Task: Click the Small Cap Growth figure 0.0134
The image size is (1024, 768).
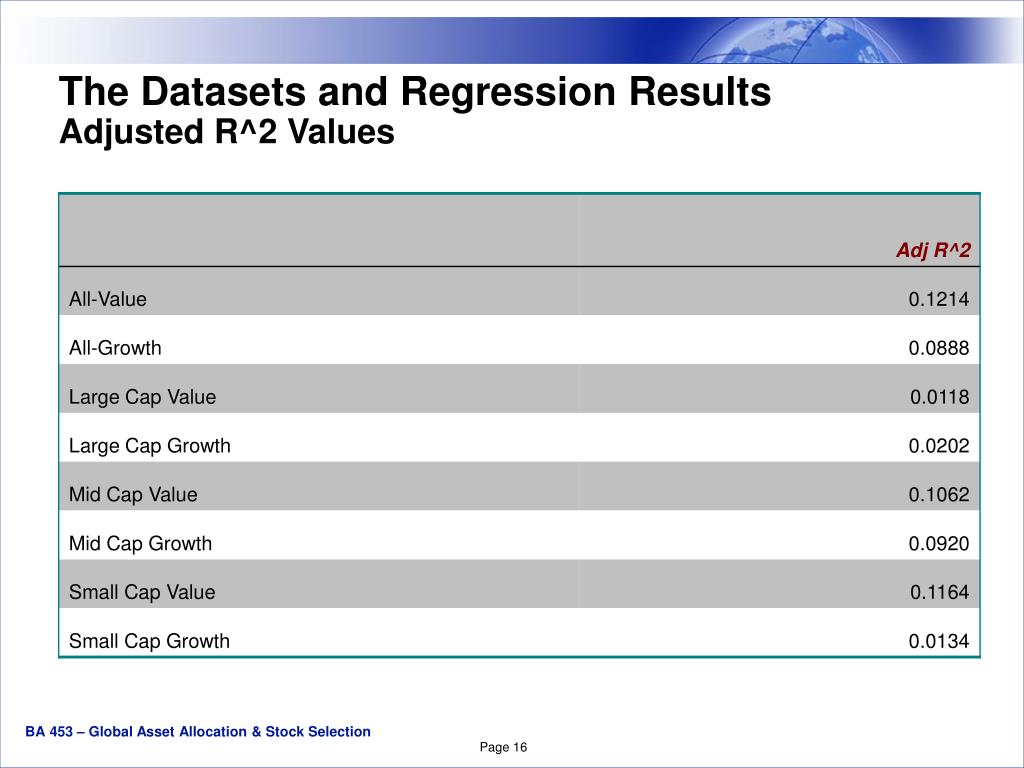Action: (938, 641)
